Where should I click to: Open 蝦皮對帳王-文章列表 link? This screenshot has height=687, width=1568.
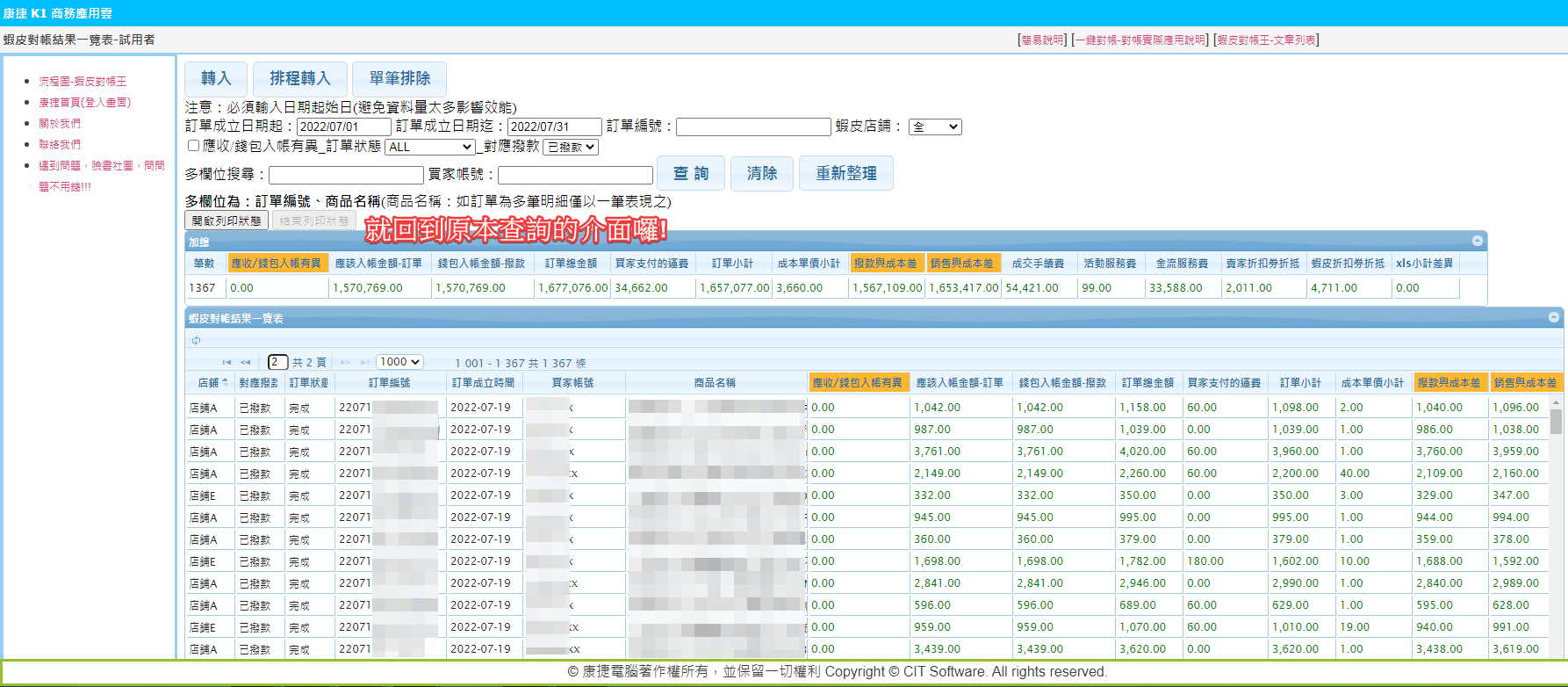coord(1266,40)
